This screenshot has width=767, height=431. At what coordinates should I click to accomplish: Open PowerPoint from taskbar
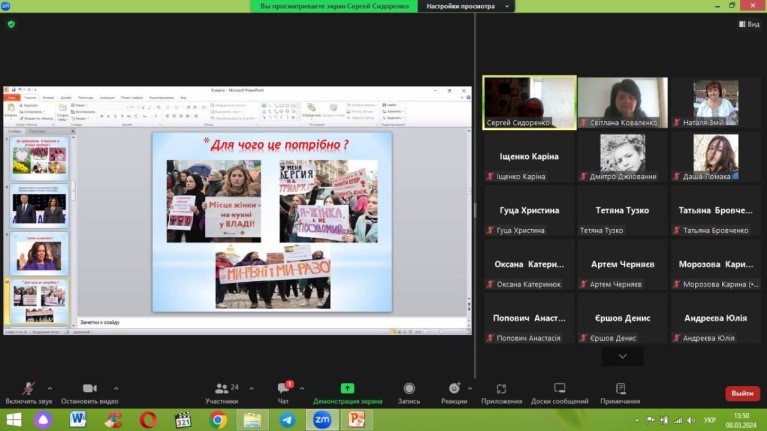click(357, 420)
